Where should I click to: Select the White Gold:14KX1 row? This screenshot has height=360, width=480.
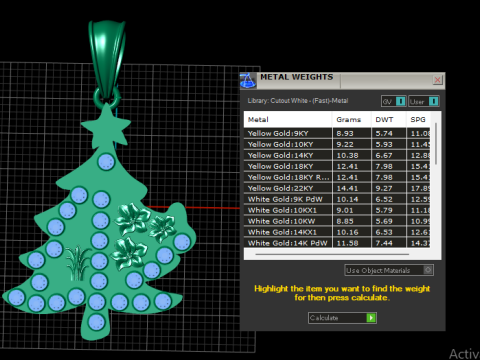(x=337, y=232)
